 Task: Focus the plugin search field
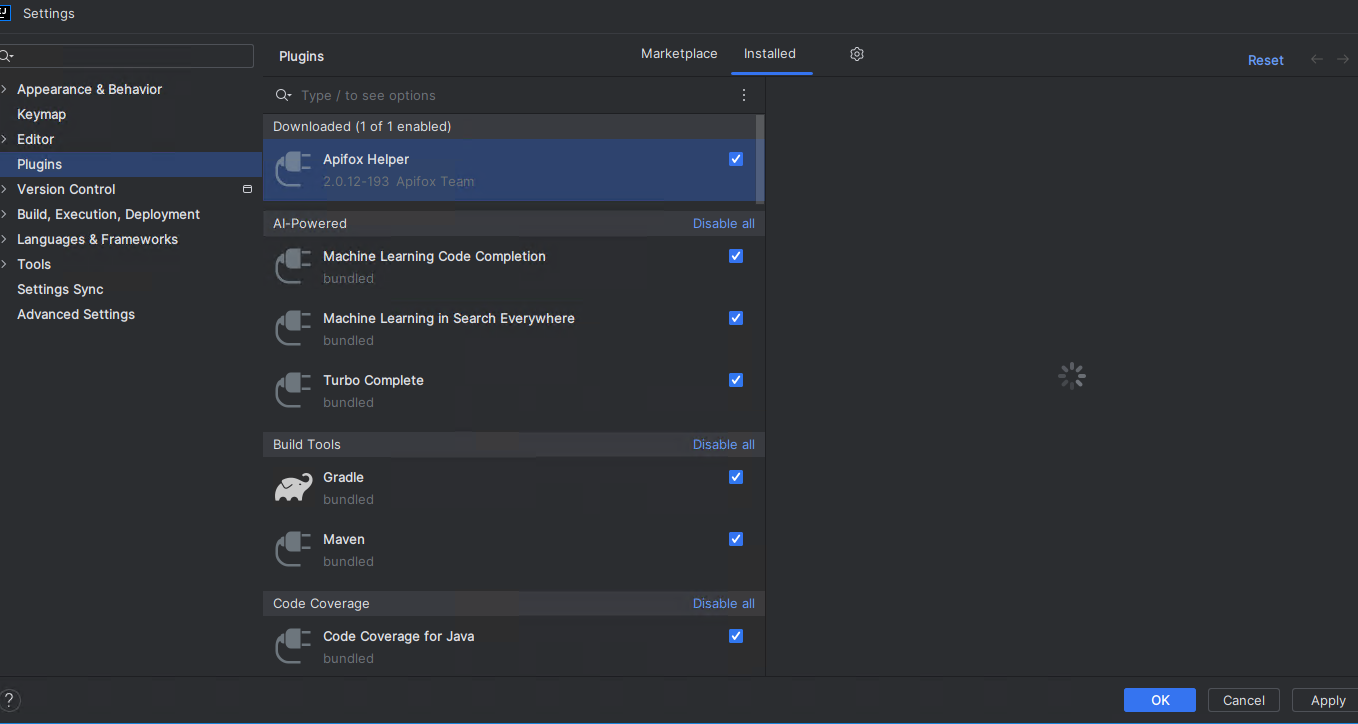point(510,95)
